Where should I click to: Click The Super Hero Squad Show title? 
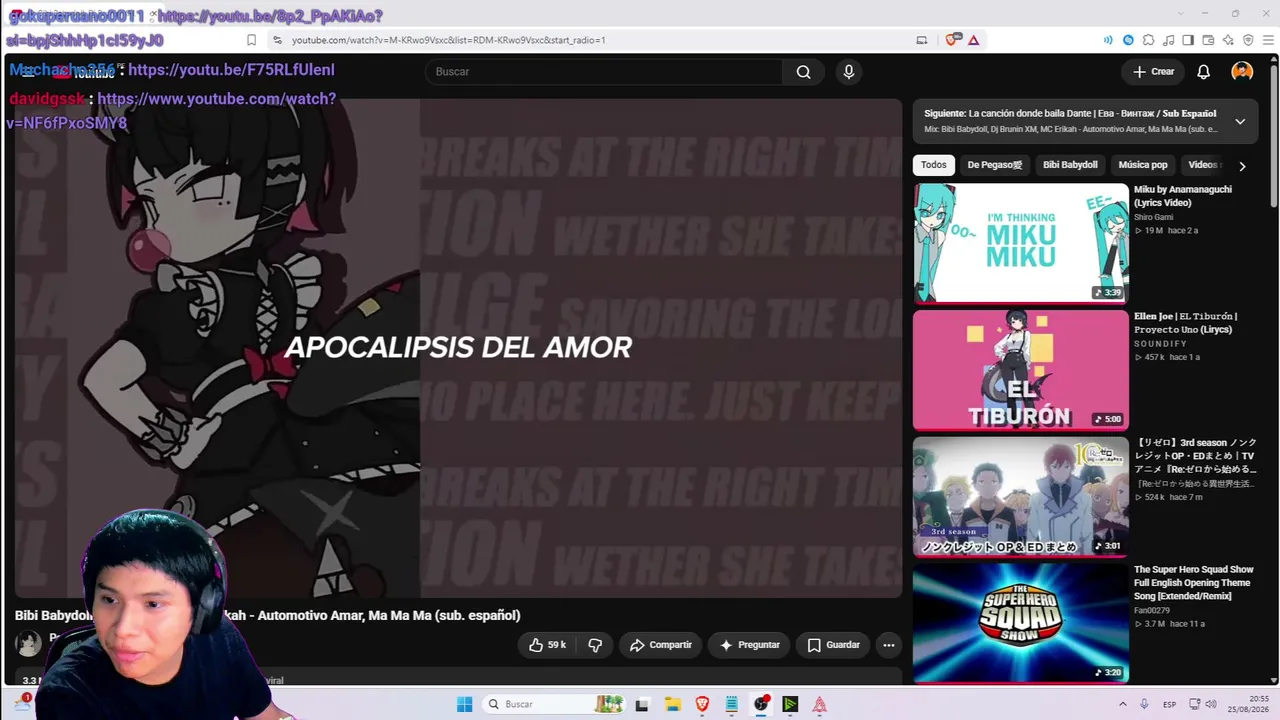(1193, 583)
